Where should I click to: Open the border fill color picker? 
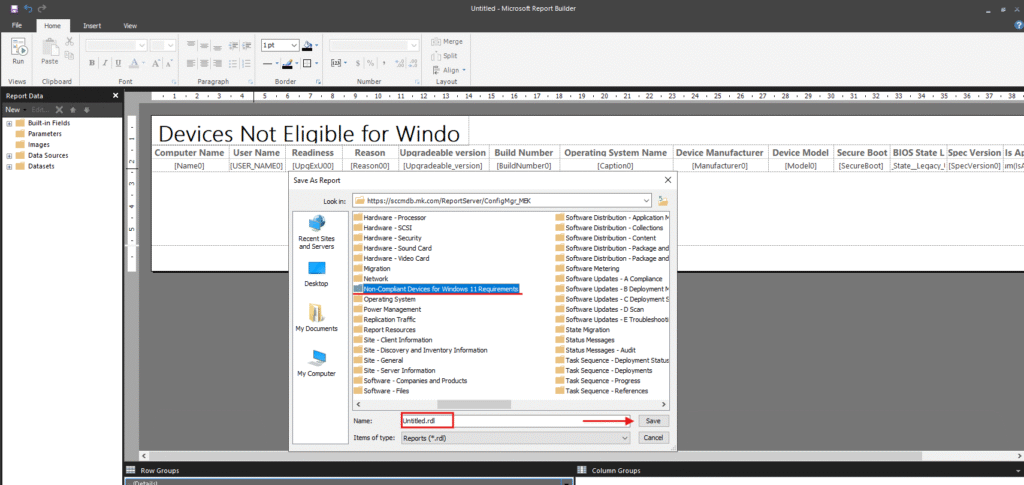point(310,45)
